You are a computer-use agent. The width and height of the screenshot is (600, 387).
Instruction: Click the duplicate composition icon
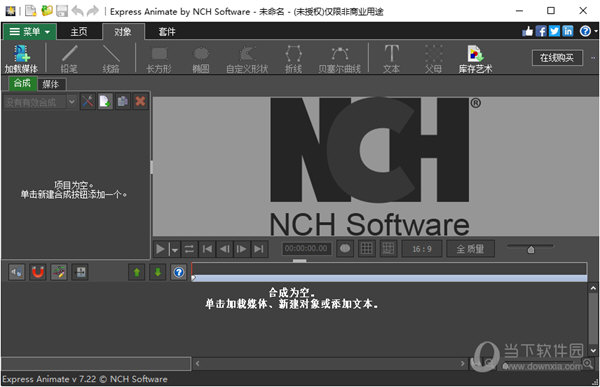click(123, 101)
